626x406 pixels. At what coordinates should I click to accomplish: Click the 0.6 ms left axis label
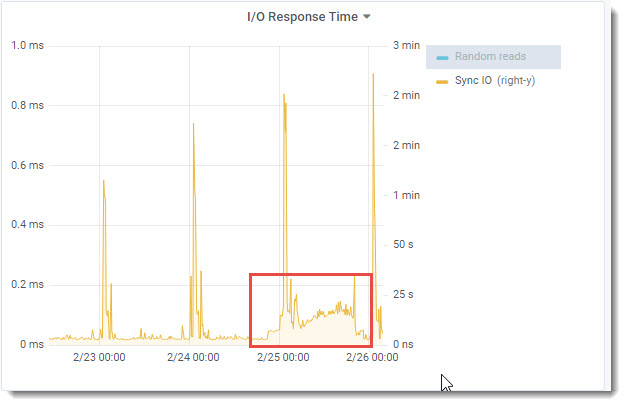pyautogui.click(x=27, y=165)
